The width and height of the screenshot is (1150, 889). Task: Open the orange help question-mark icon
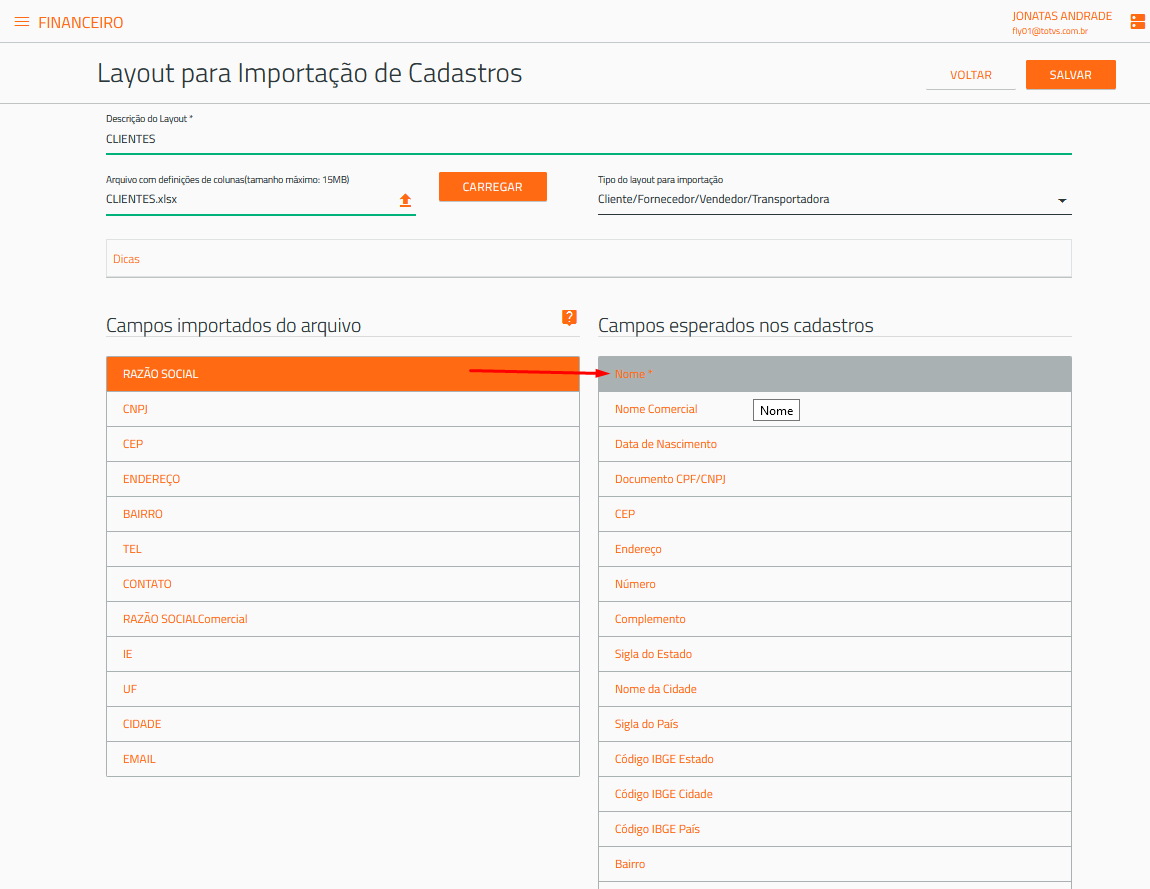pyautogui.click(x=569, y=317)
